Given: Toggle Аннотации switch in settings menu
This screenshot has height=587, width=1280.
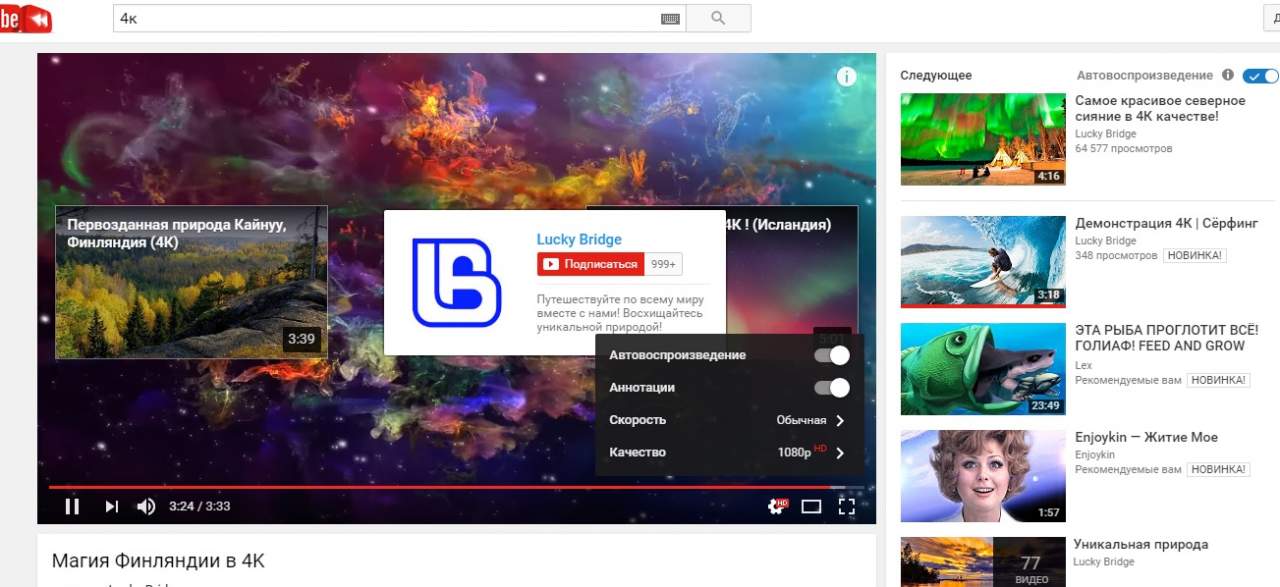Looking at the screenshot, I should (x=831, y=387).
